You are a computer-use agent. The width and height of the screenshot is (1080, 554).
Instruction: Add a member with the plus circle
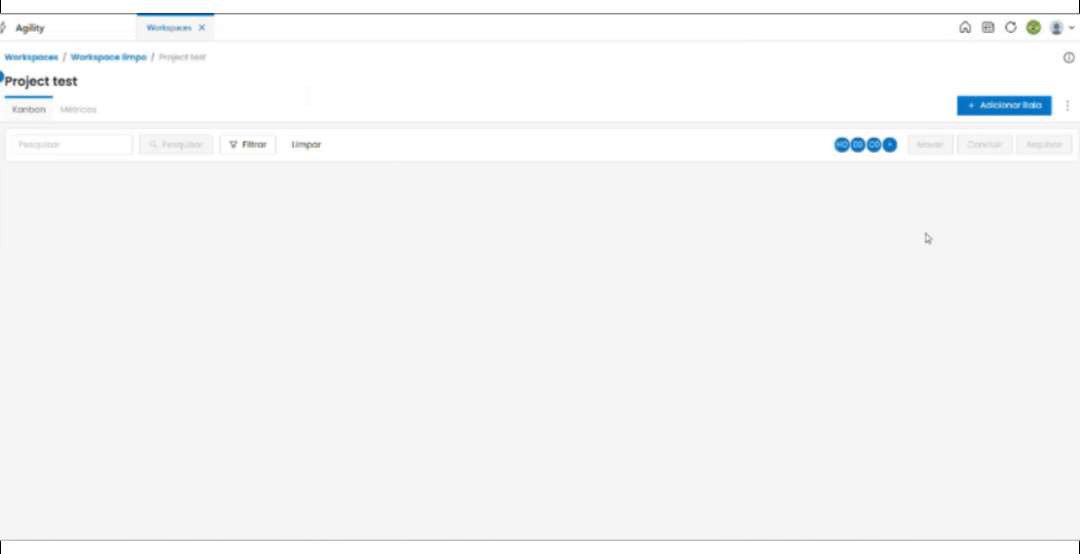click(890, 145)
